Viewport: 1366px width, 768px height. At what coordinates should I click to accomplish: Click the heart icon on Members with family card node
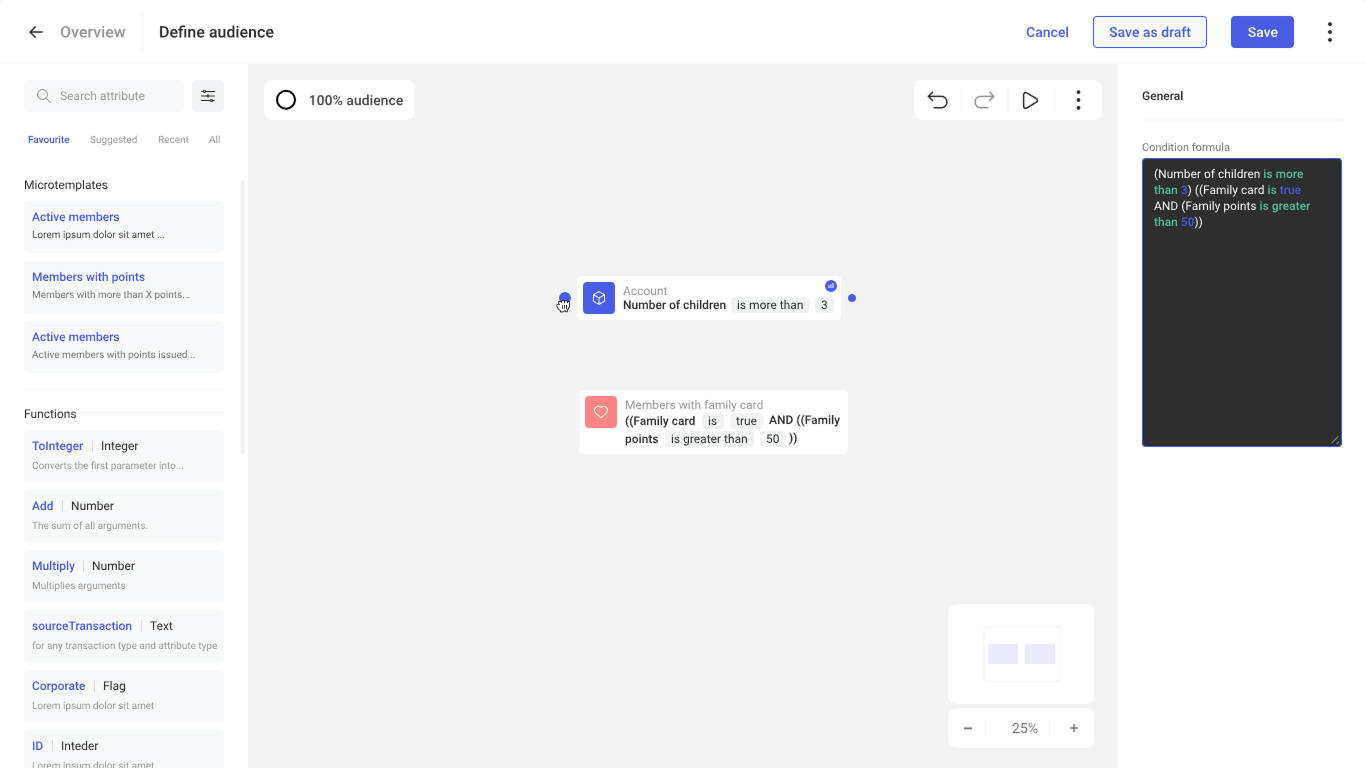pyautogui.click(x=600, y=412)
